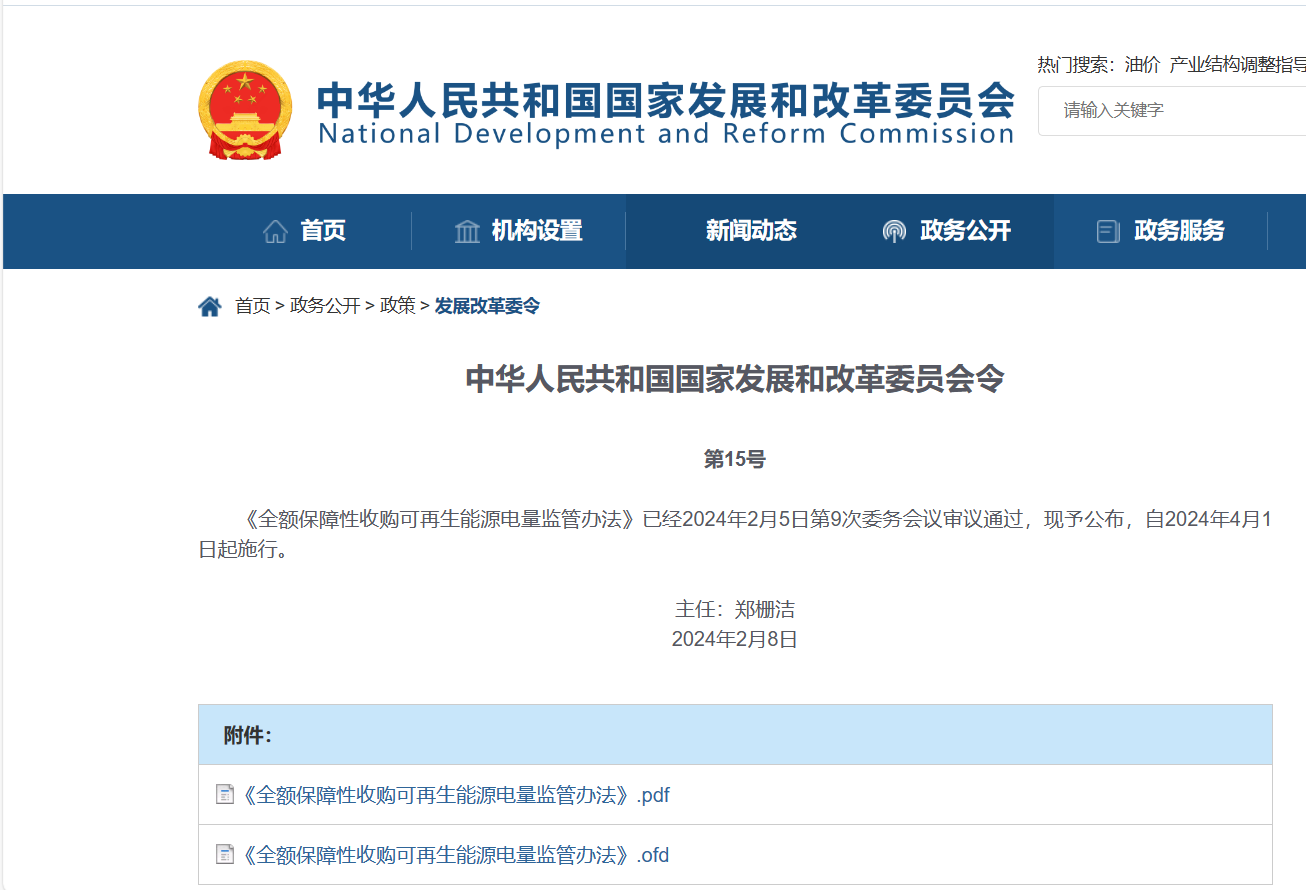Click the national emblem logo
Screen dimensions: 1306x890
[x=246, y=110]
